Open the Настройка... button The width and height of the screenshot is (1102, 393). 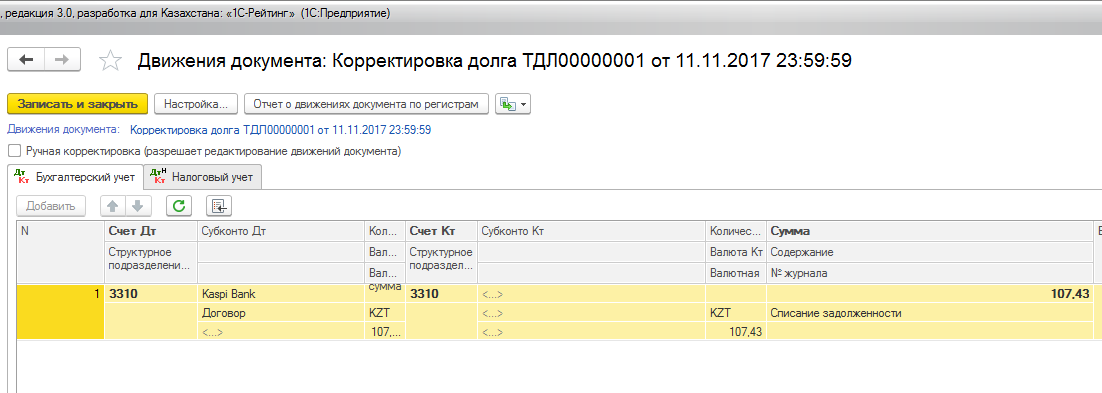coord(196,104)
